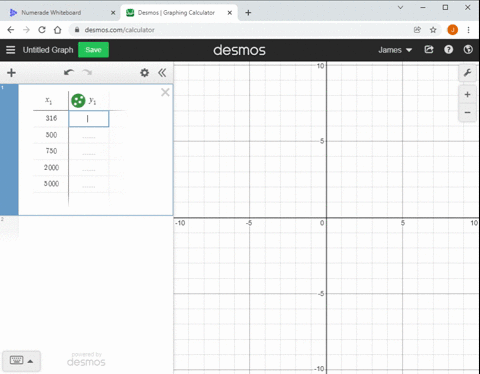Click the active y1 input cell beside 316

tap(89, 119)
